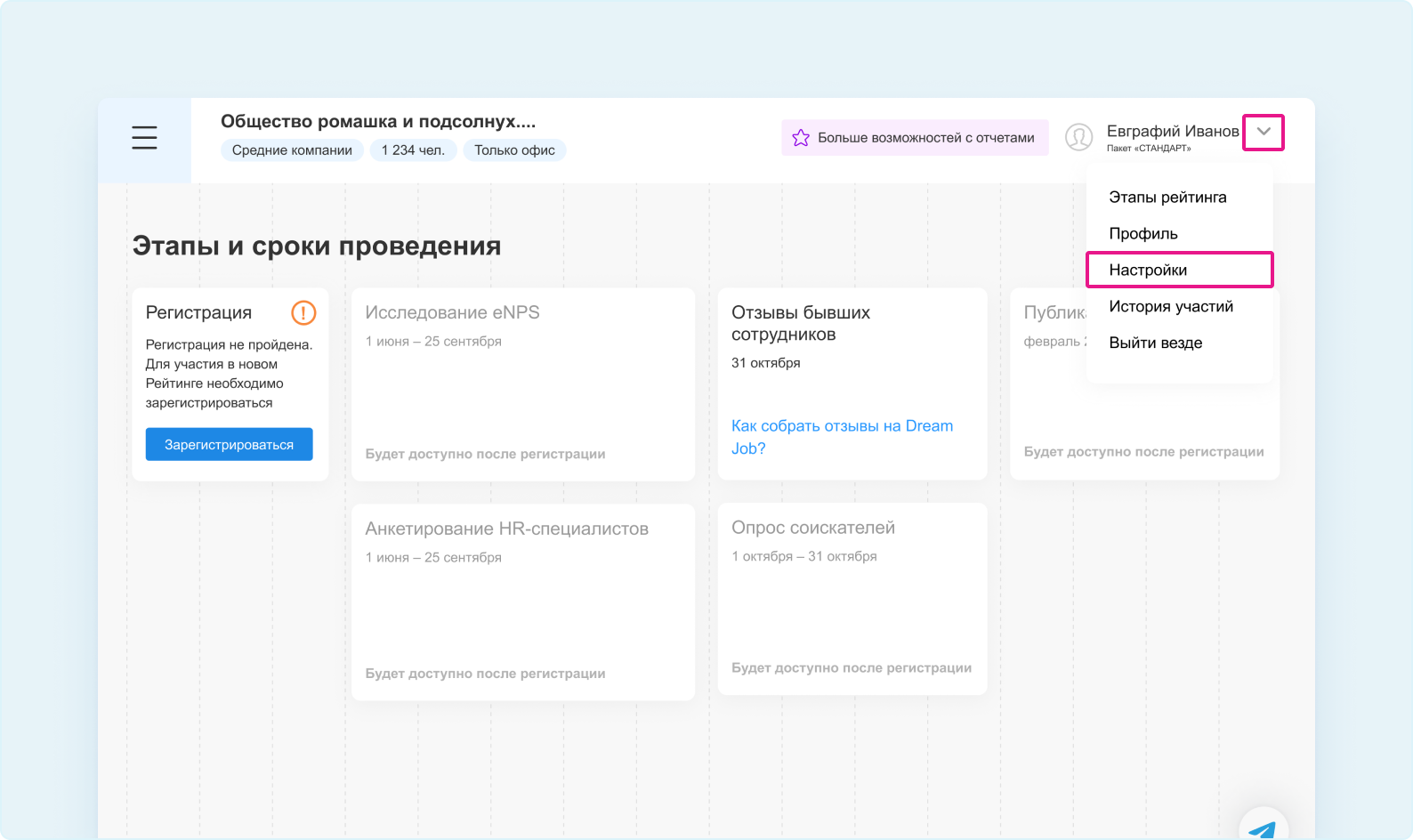Click the user avatar icon
The width and height of the screenshot is (1413, 840).
(x=1078, y=137)
